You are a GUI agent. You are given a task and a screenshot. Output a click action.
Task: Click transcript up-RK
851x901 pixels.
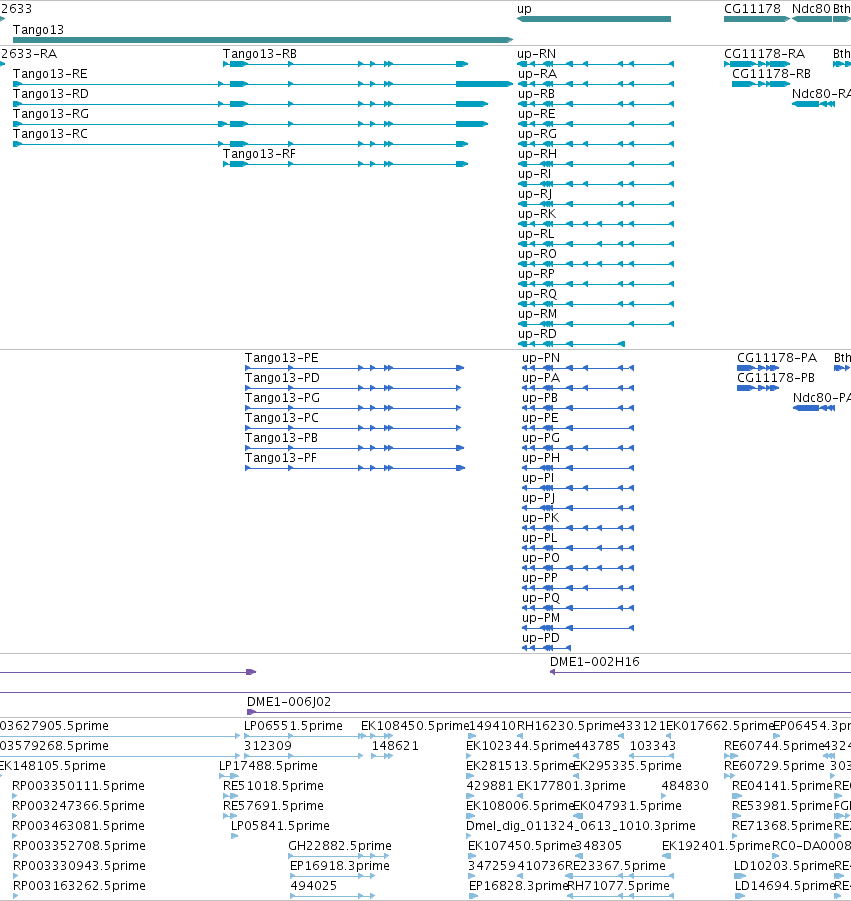click(596, 224)
